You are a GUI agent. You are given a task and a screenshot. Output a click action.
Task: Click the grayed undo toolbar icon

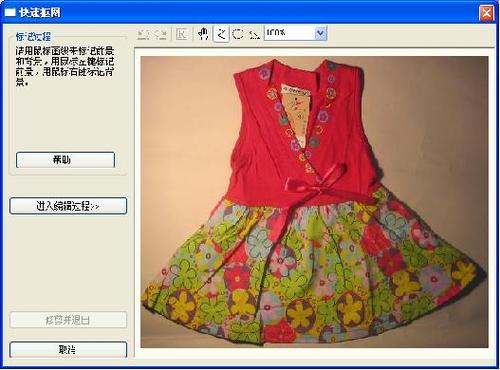[143, 34]
